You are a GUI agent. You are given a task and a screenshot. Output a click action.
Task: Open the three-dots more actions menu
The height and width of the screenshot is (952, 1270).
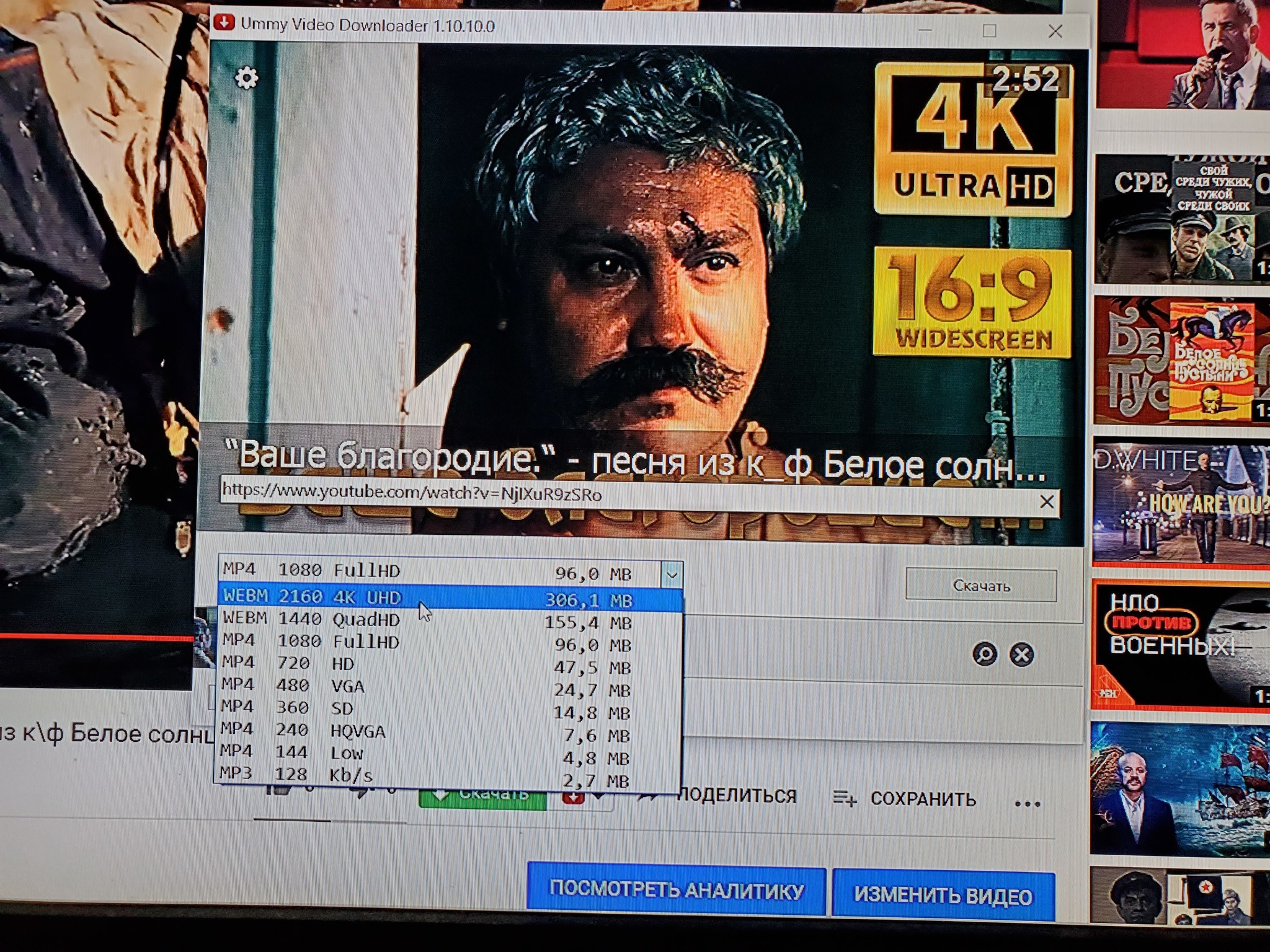(x=1027, y=804)
